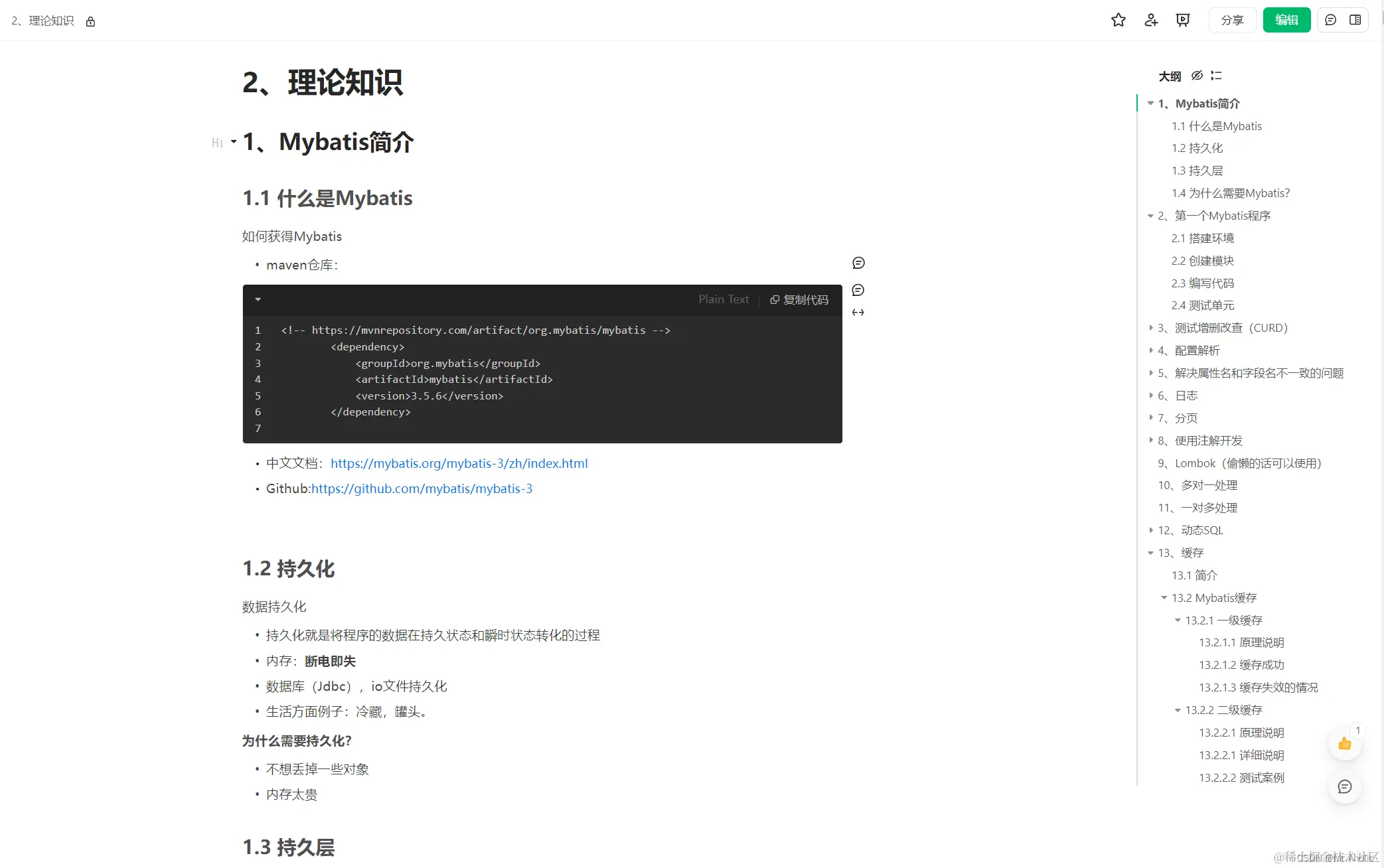Open the code block language dropdown arrow
Screen dimensions: 1384x868
coord(258,299)
